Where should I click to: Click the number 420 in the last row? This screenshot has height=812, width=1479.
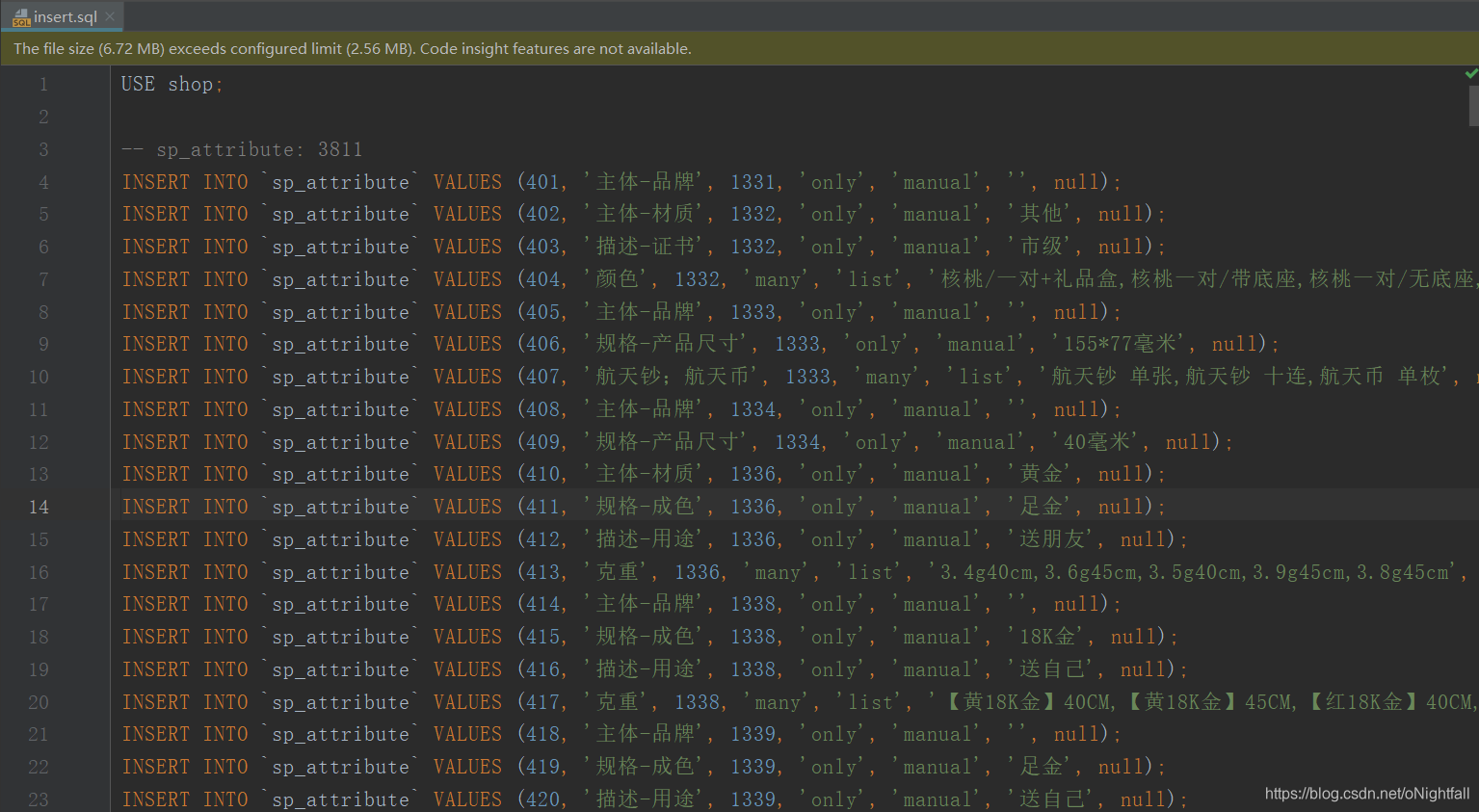click(x=542, y=799)
